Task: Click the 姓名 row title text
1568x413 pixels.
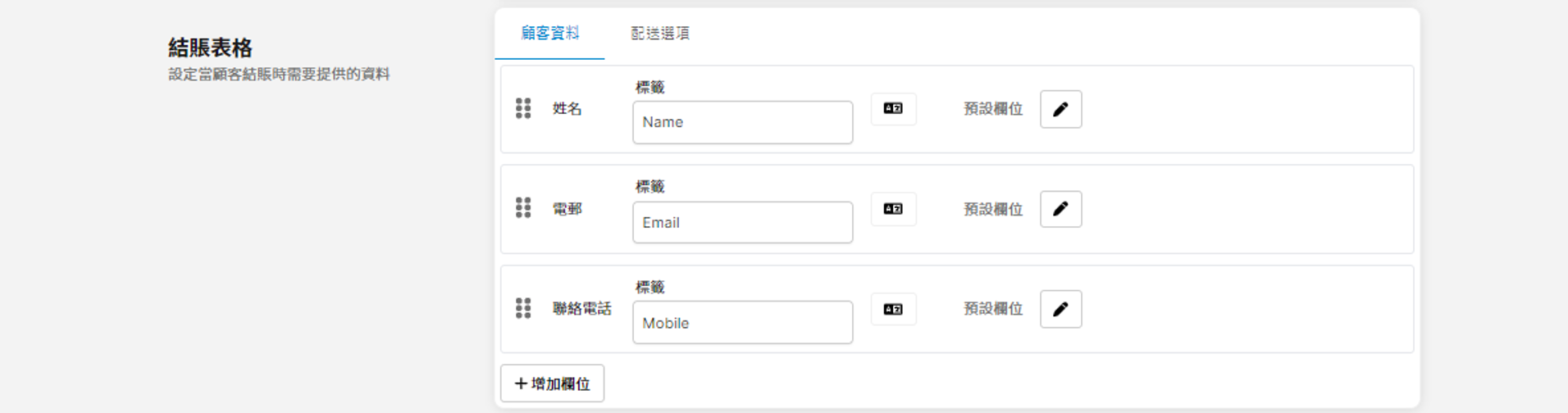Action: click(567, 108)
